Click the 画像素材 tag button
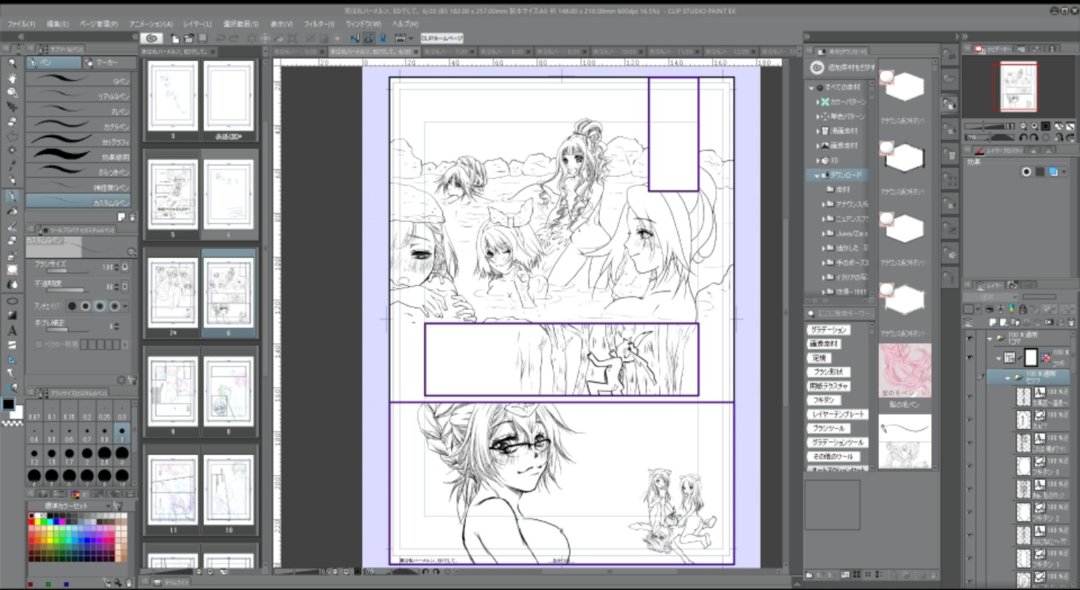1080x590 pixels. tap(824, 344)
